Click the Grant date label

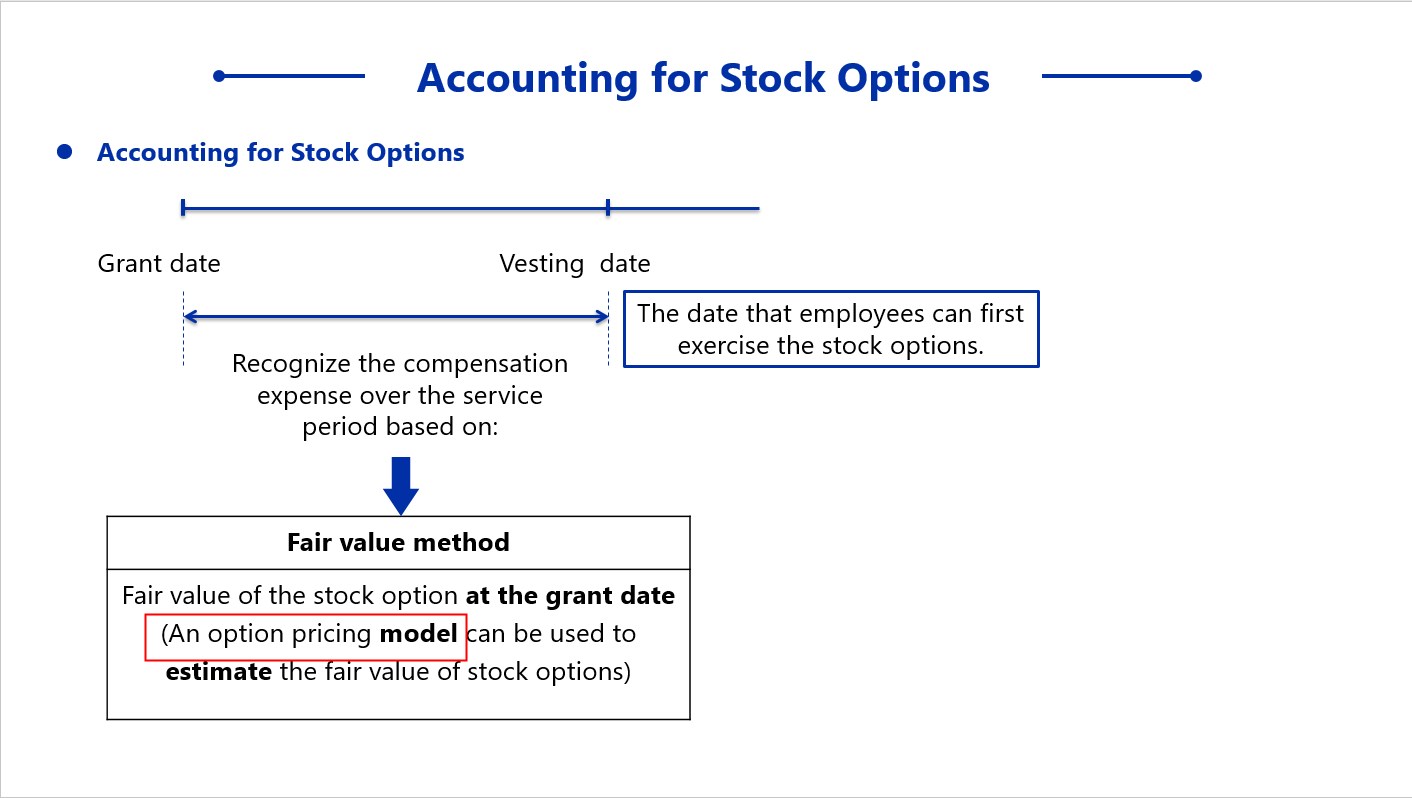click(159, 264)
